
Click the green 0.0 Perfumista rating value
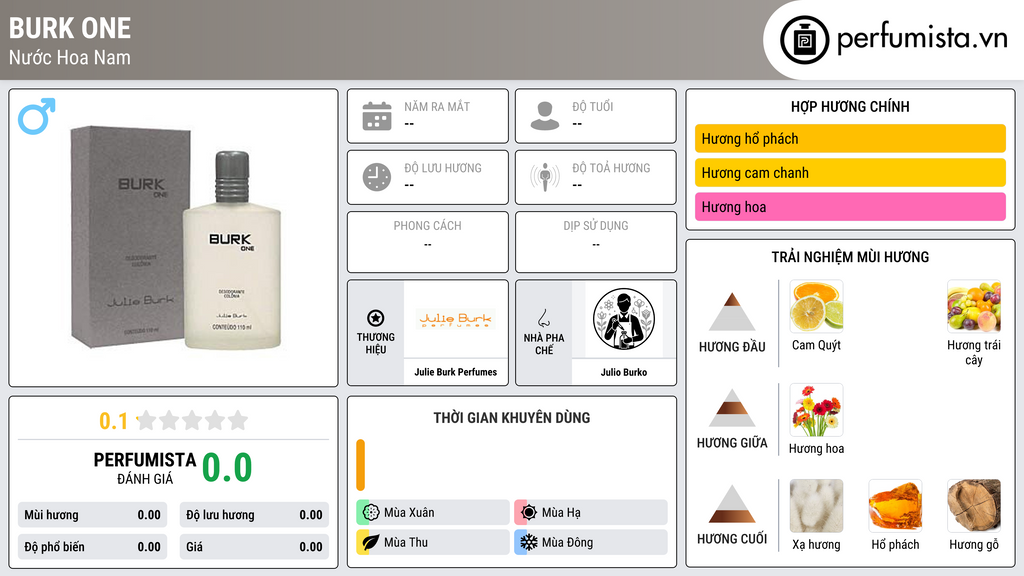(x=227, y=467)
